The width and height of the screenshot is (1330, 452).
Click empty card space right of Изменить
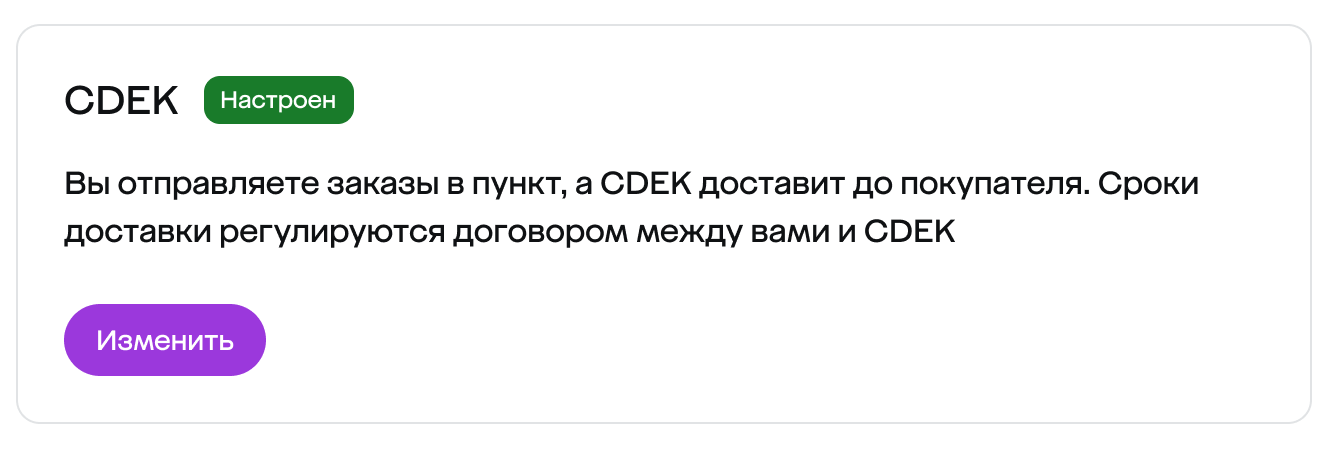(700, 340)
